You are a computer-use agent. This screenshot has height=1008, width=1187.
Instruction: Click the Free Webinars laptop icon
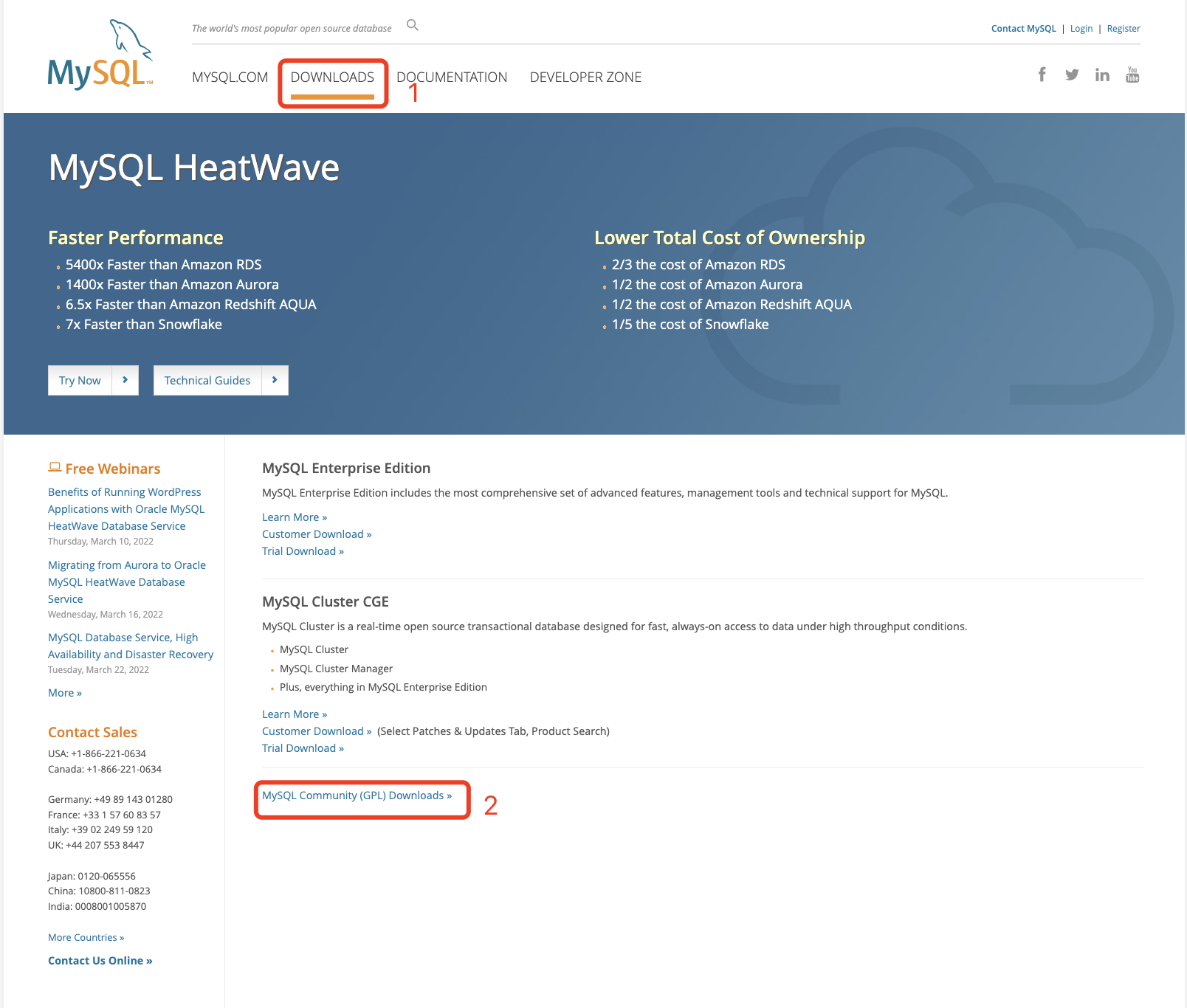click(55, 467)
